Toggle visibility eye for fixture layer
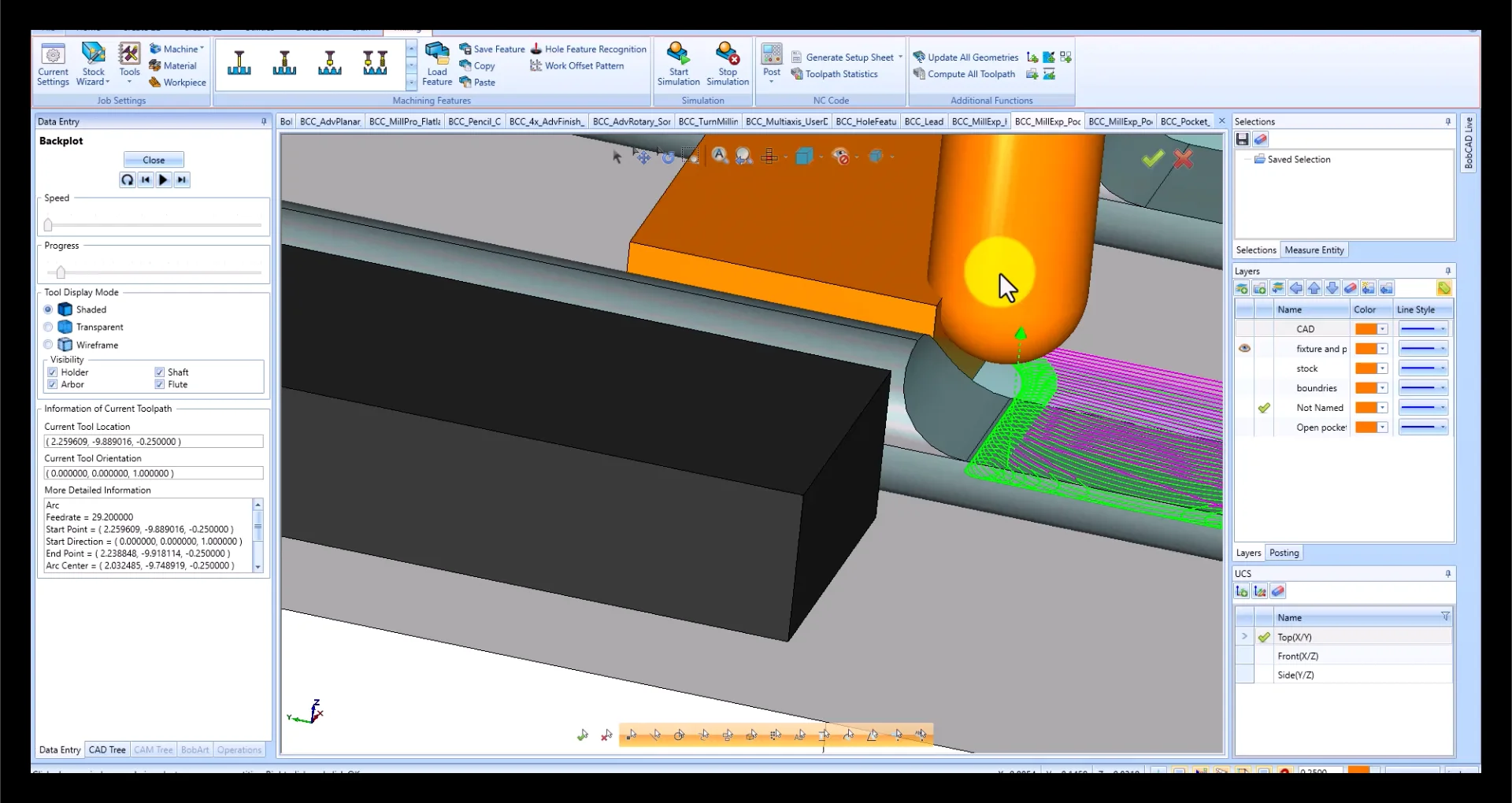 coord(1244,349)
